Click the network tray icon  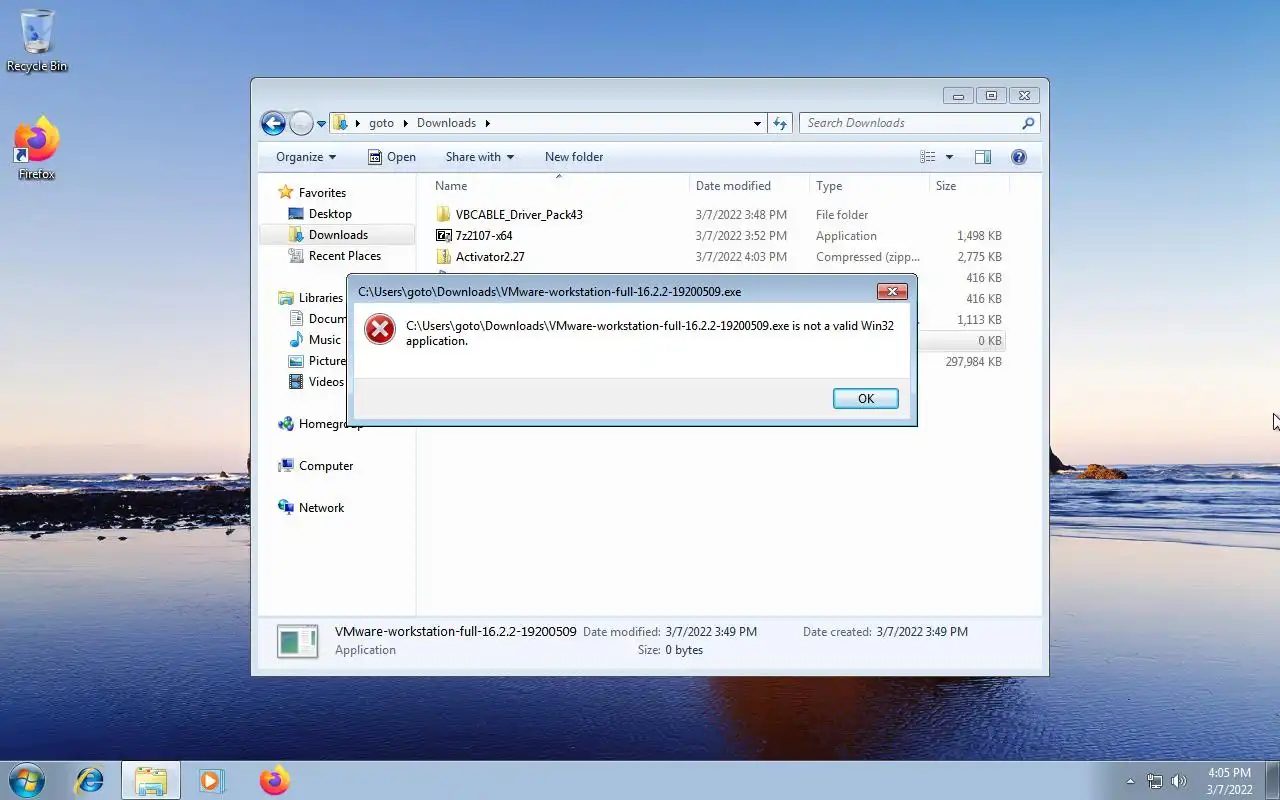pos(1155,781)
